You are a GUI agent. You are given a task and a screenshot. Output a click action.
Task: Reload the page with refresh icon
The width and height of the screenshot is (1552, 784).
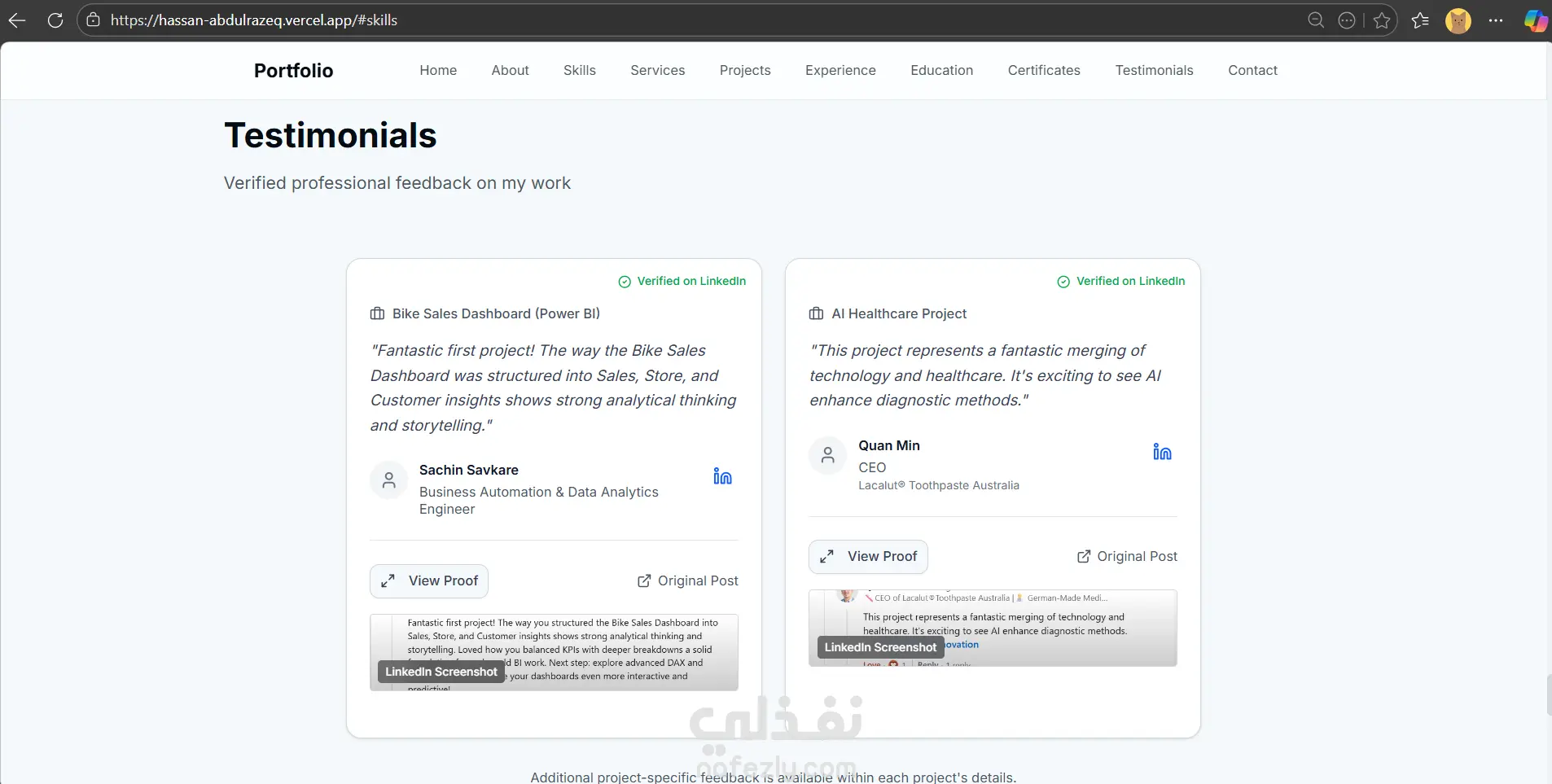55,20
